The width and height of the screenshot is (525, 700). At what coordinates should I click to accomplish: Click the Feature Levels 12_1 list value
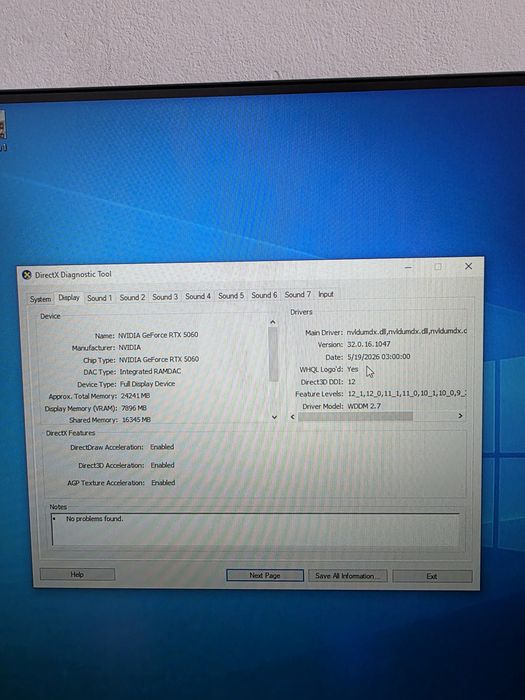(407, 394)
